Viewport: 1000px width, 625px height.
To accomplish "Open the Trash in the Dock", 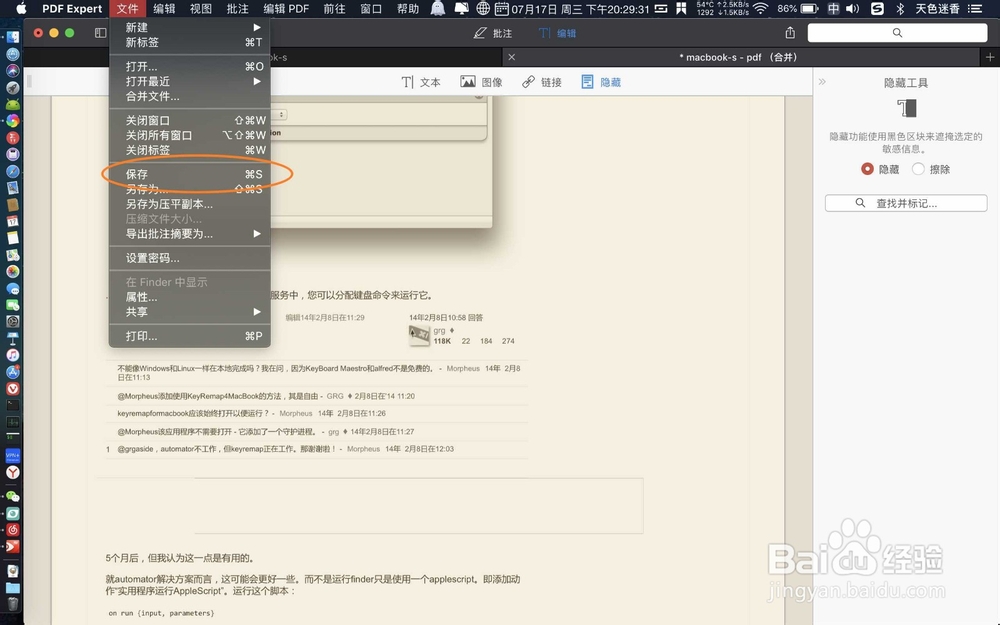I will tap(13, 603).
